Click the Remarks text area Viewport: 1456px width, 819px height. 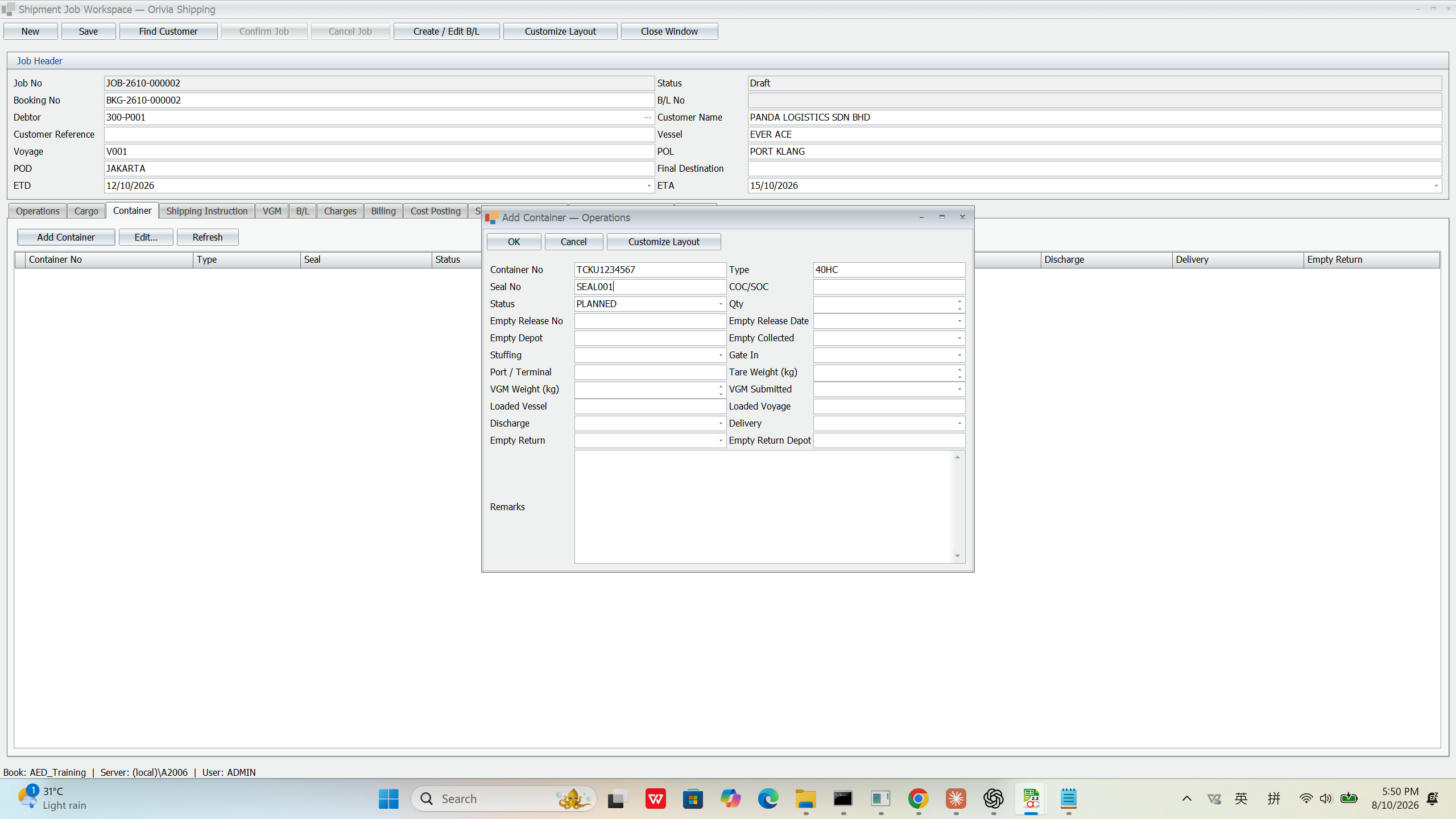[769, 507]
